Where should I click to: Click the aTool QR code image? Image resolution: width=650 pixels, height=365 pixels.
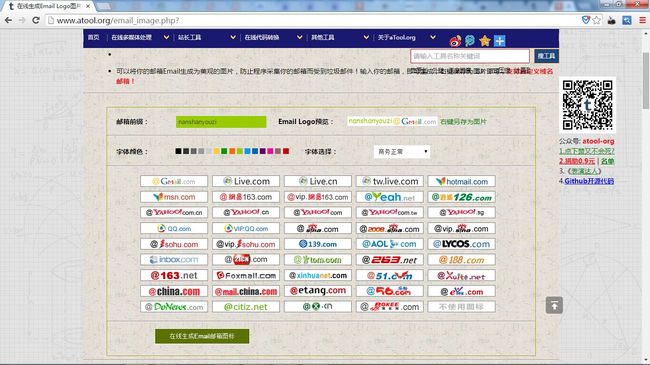coord(587,105)
